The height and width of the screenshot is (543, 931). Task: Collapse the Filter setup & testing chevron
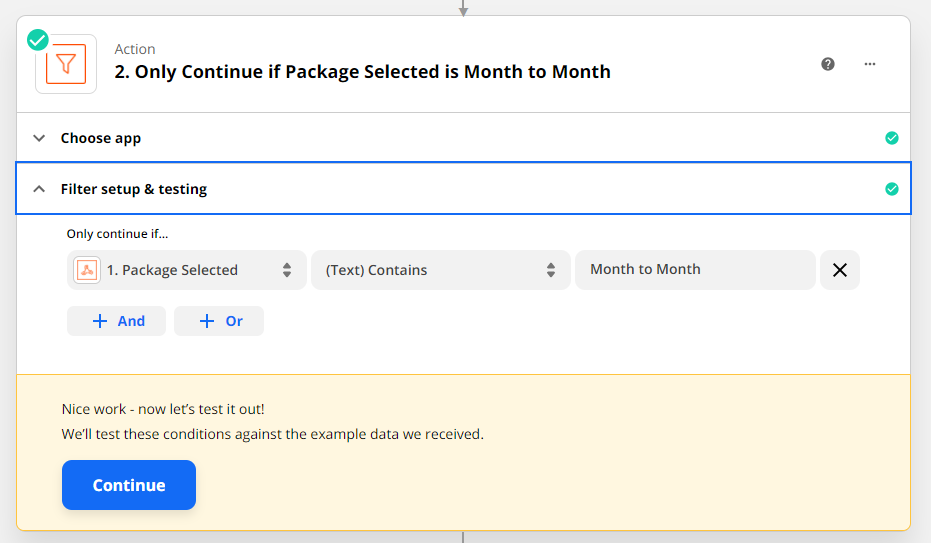[39, 189]
